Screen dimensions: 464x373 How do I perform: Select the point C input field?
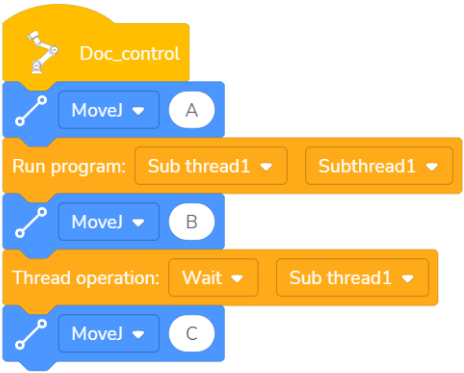click(x=192, y=333)
